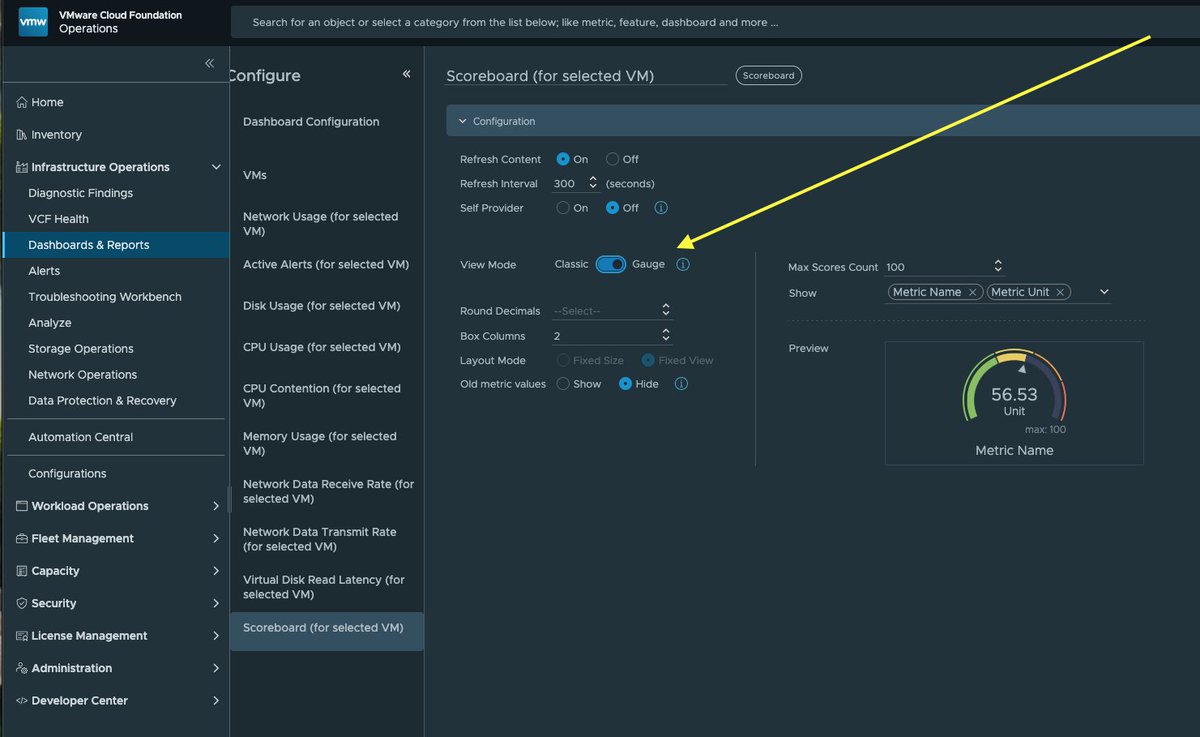Screen dimensions: 1200x737
Task: Set Self Provider to On
Action: 563,208
